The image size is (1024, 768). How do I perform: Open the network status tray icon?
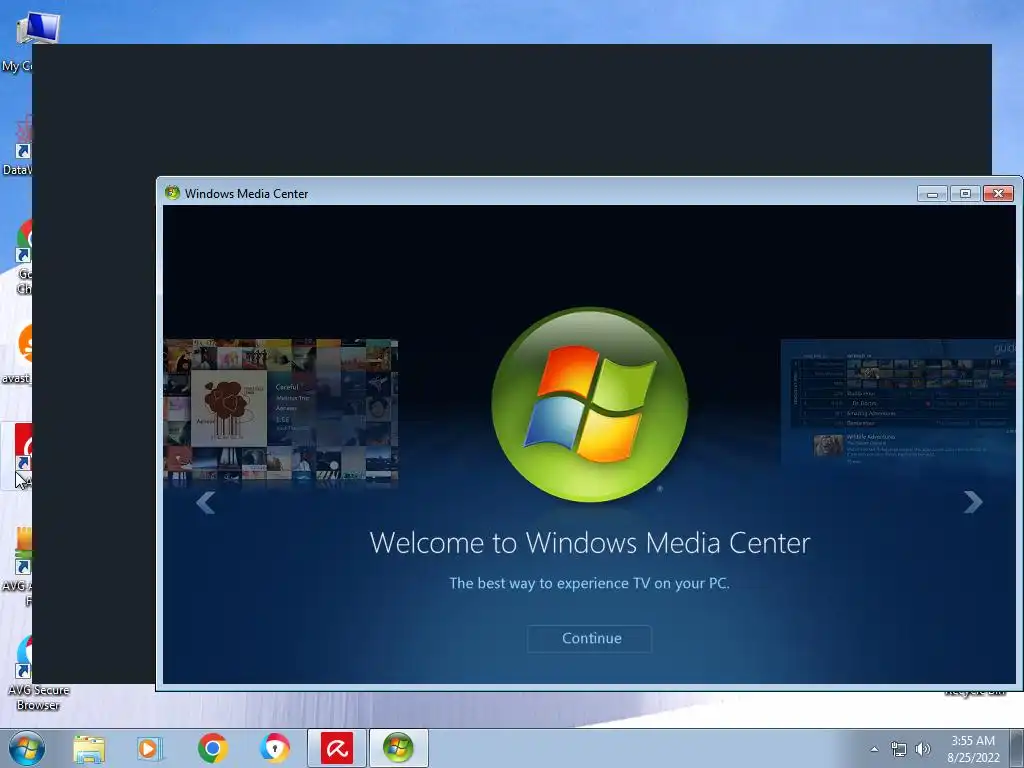point(899,749)
